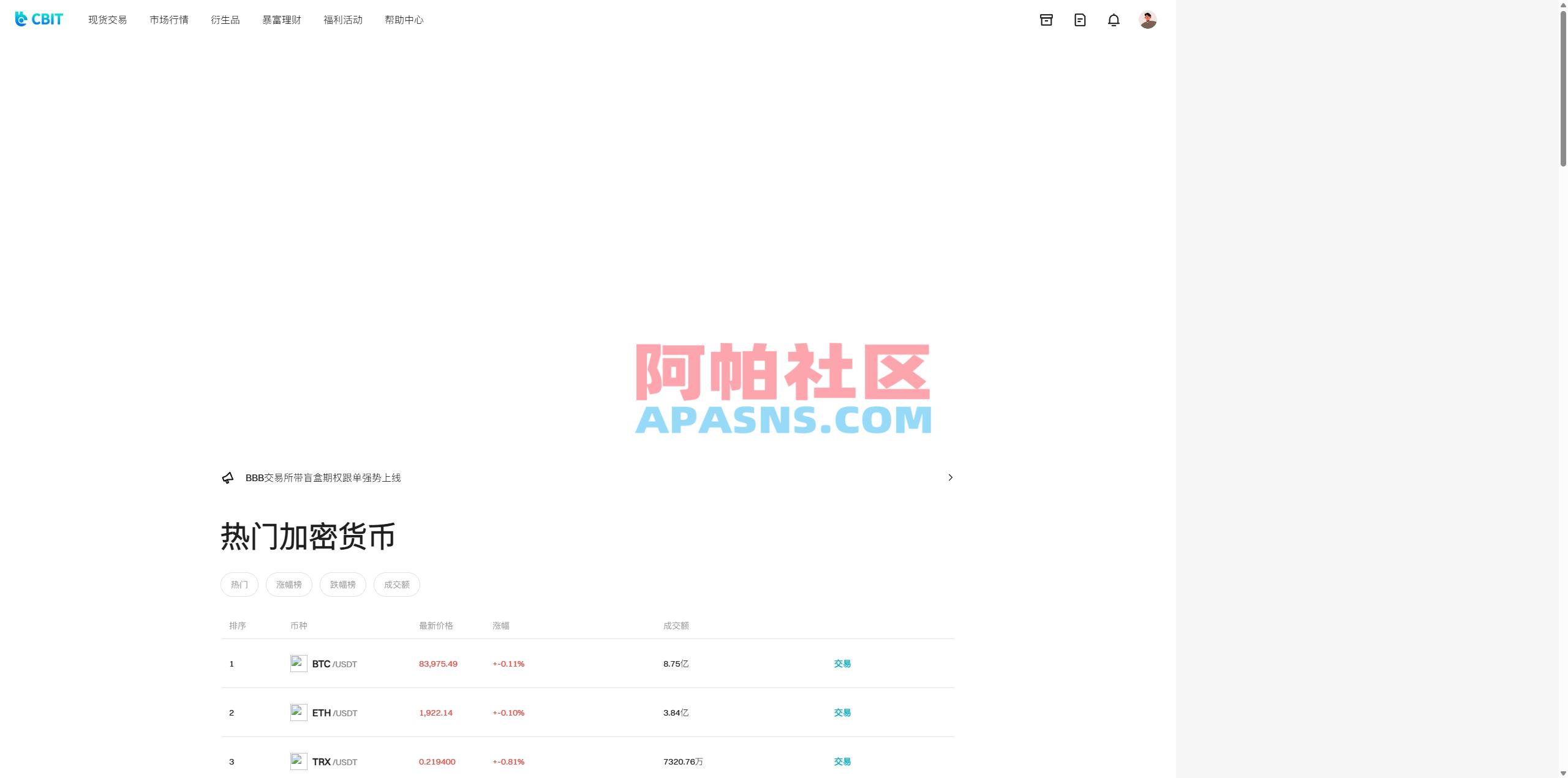Expand the announcement with the right chevron

951,477
